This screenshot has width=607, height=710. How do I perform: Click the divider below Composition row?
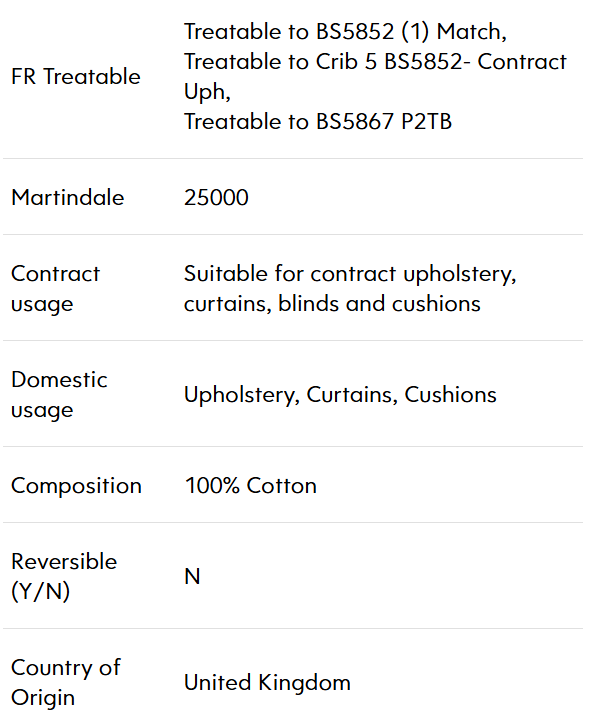[293, 523]
